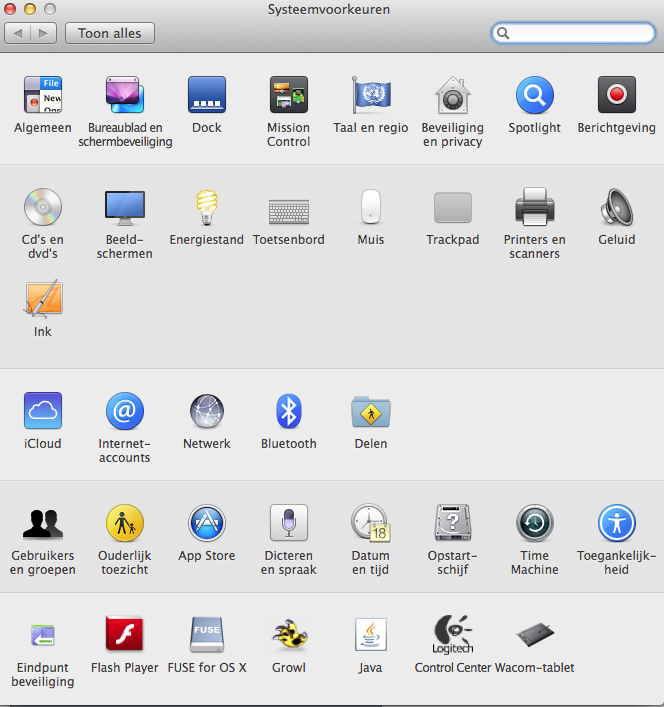Open Flash Player settings
664x707 pixels.
point(125,634)
